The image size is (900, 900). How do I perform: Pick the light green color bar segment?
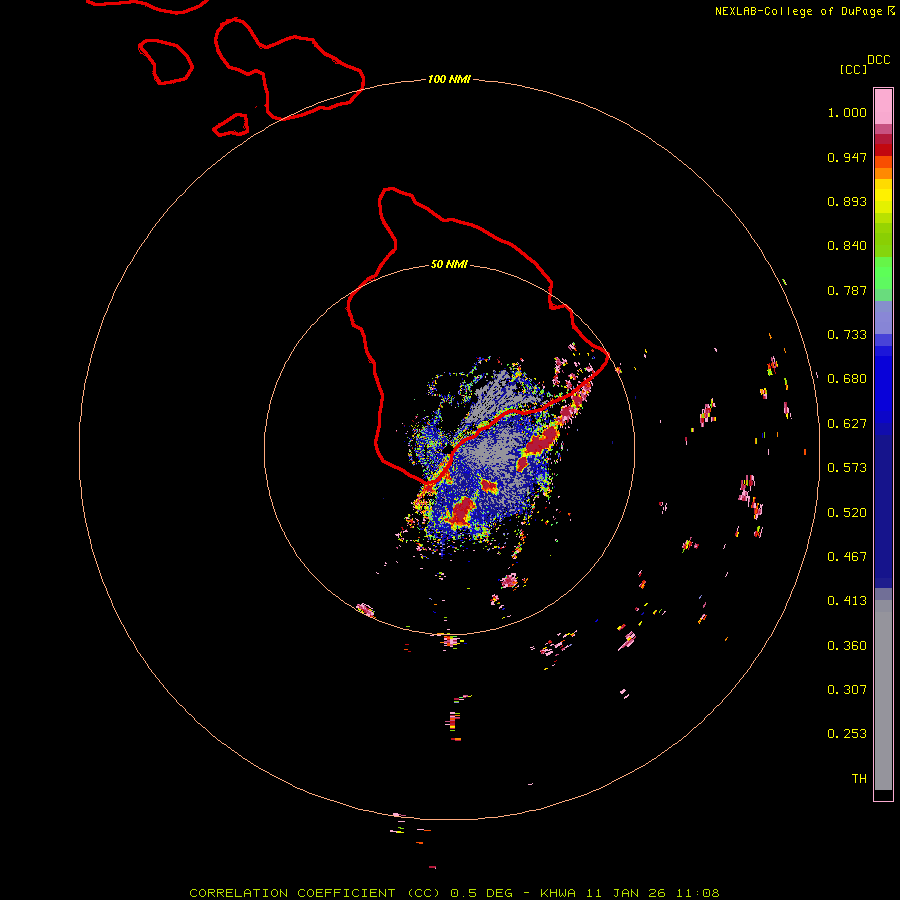[x=883, y=273]
